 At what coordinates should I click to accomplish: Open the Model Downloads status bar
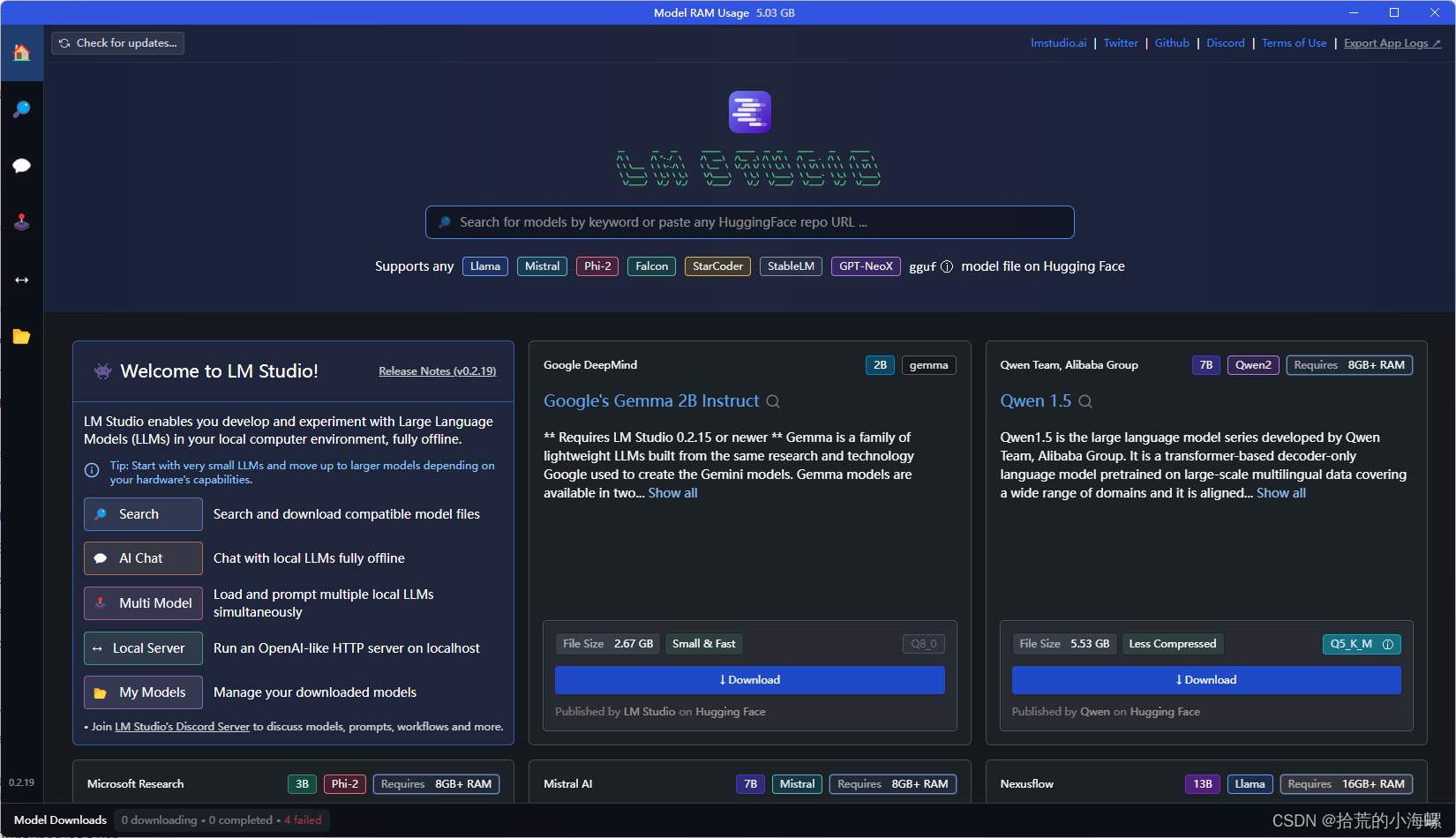tap(60, 820)
